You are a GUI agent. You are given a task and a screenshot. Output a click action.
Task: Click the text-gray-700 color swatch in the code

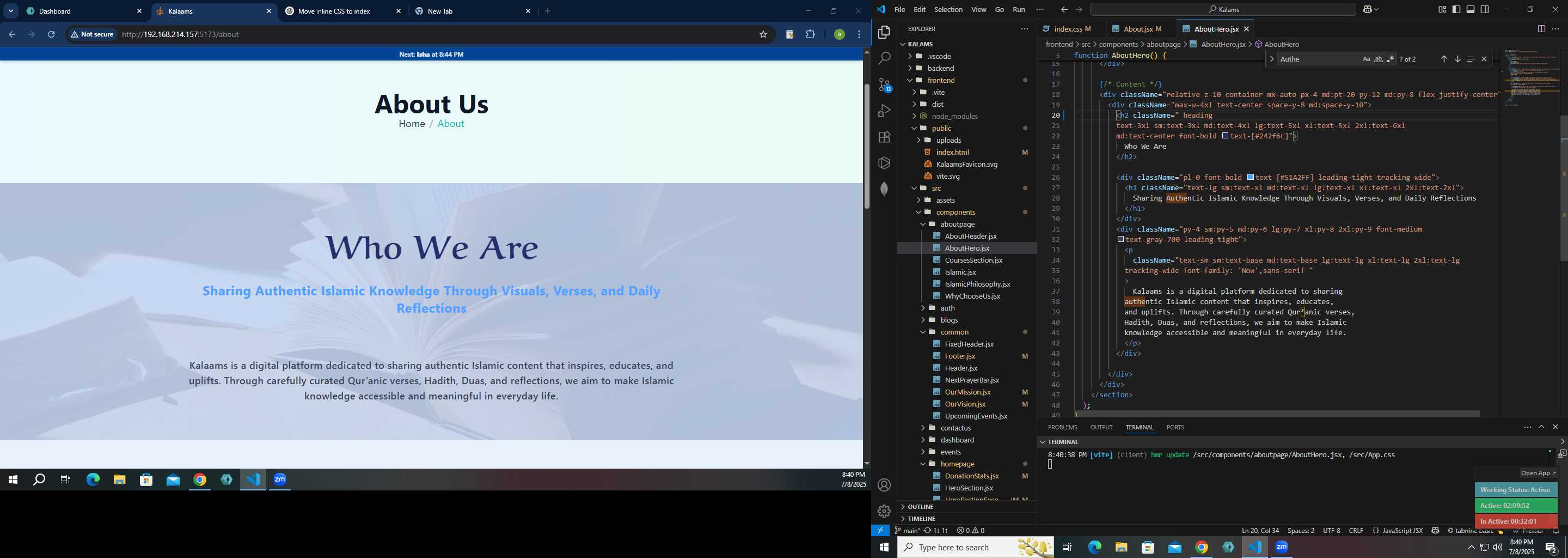click(1120, 240)
